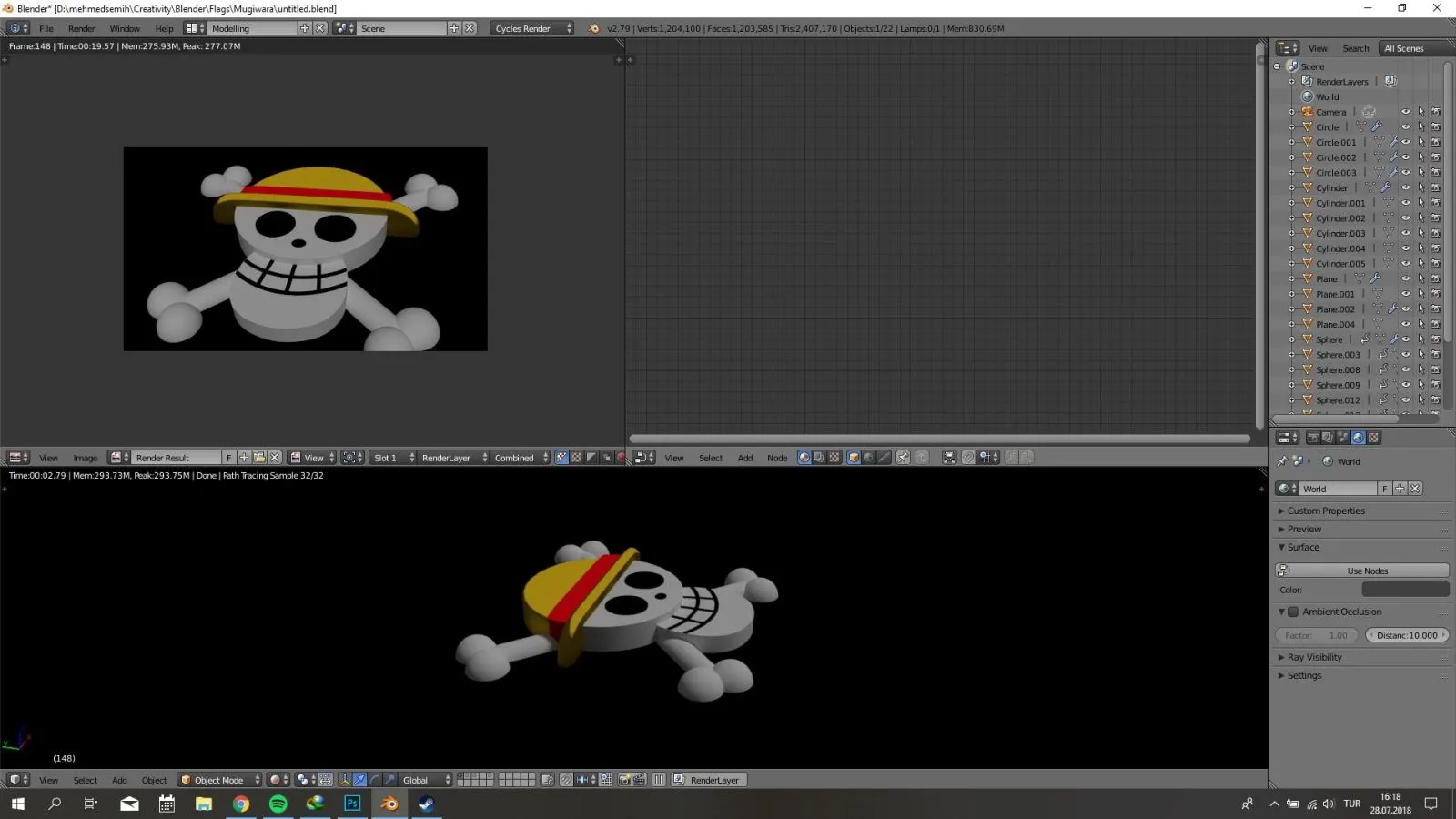This screenshot has height=819, width=1456.
Task: Click the Circle mesh icon in outliner
Action: click(x=1308, y=127)
